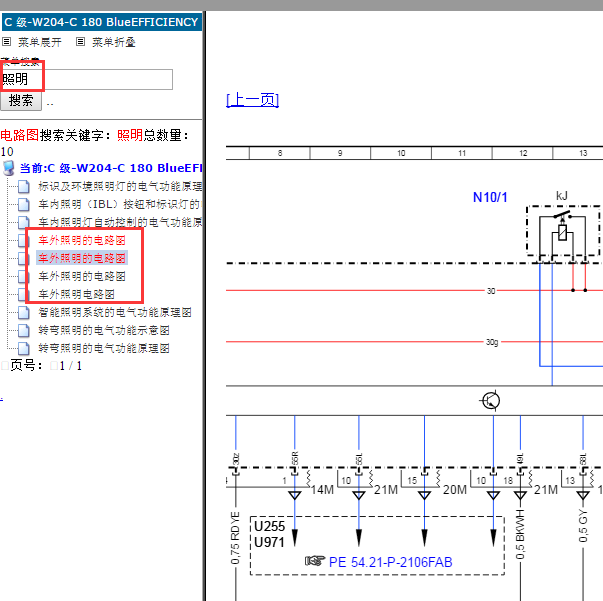
Task: Open 智能照明系统的电气功能原理图 entry
Action: pos(115,312)
